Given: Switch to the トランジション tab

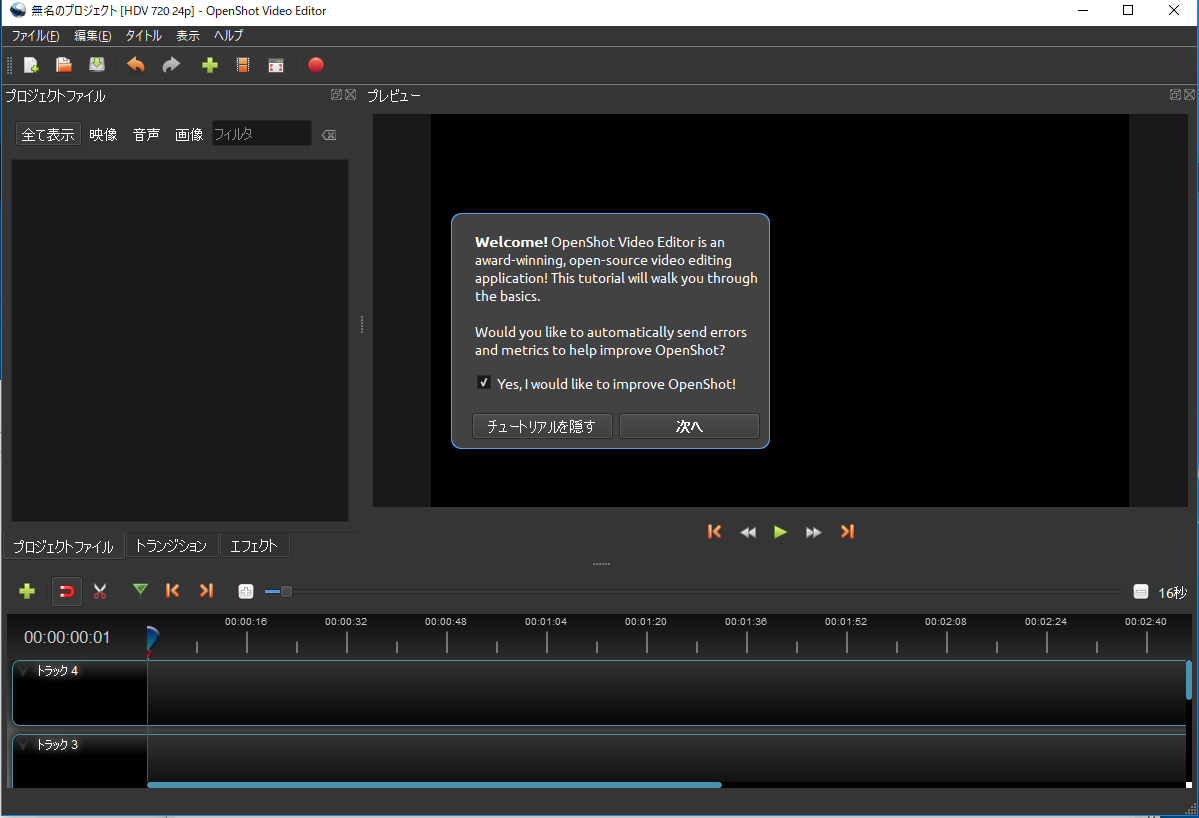Looking at the screenshot, I should pyautogui.click(x=171, y=545).
